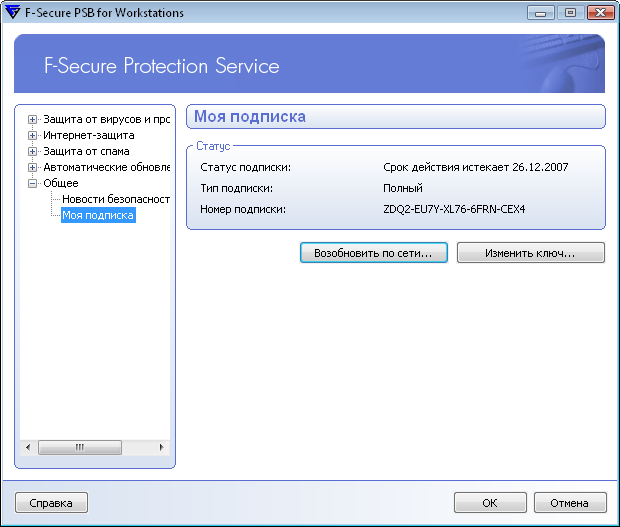Close the F-Secure PSB window
Image resolution: width=620 pixels, height=527 pixels.
(600, 13)
